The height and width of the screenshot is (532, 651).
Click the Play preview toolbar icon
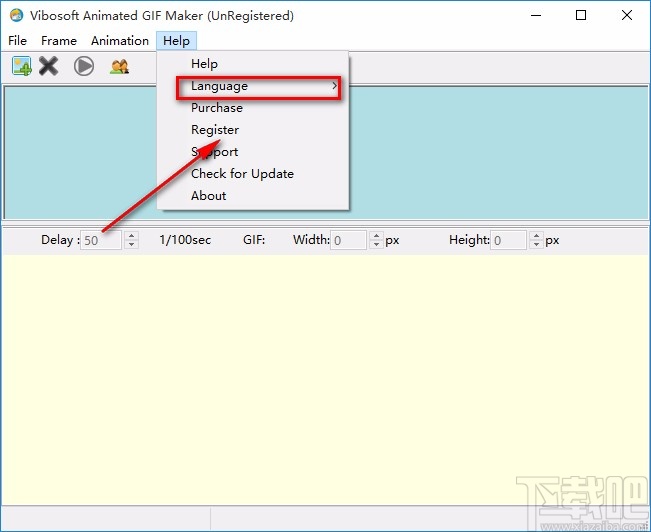pyautogui.click(x=84, y=66)
